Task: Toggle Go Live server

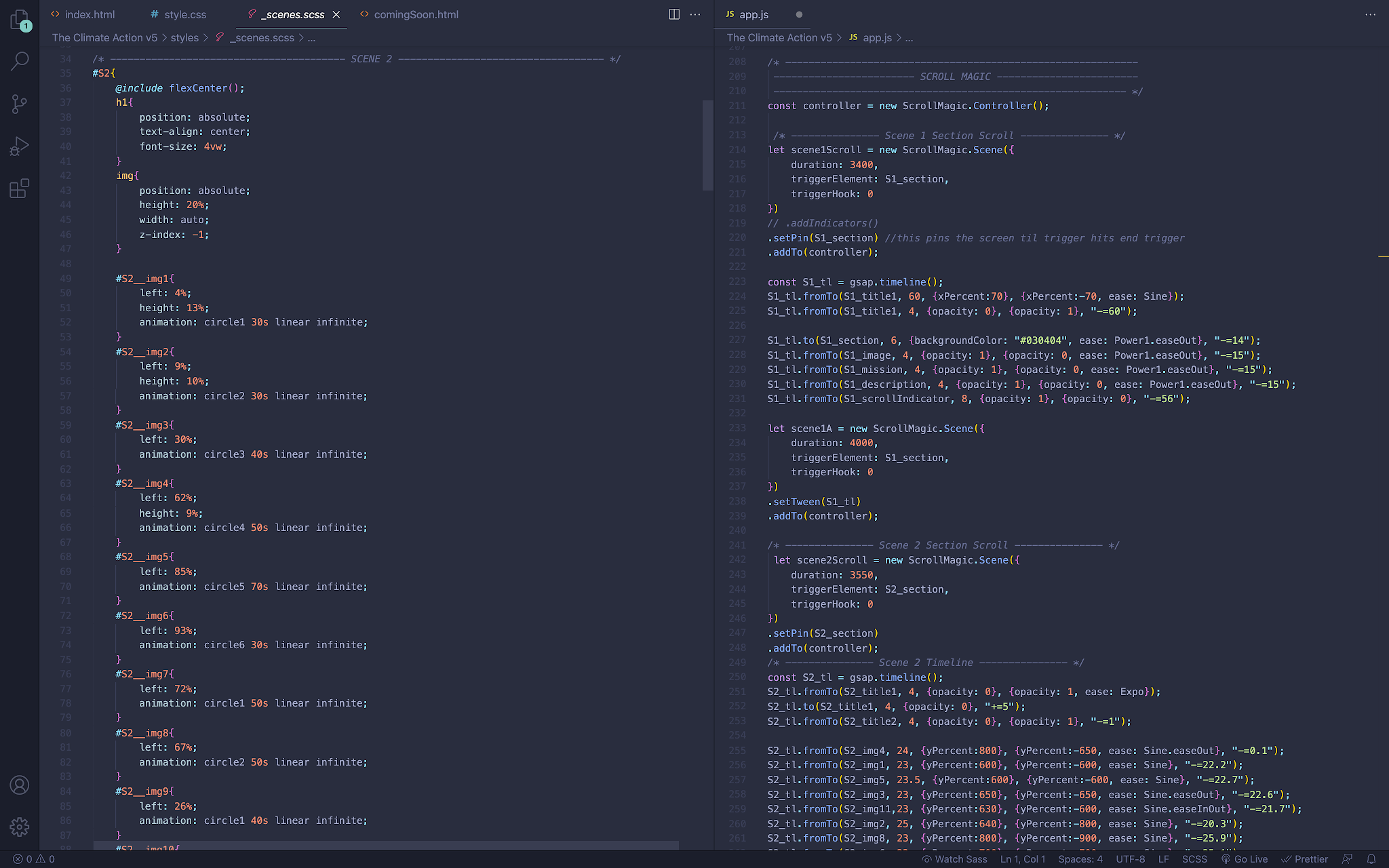Action: click(x=1245, y=859)
